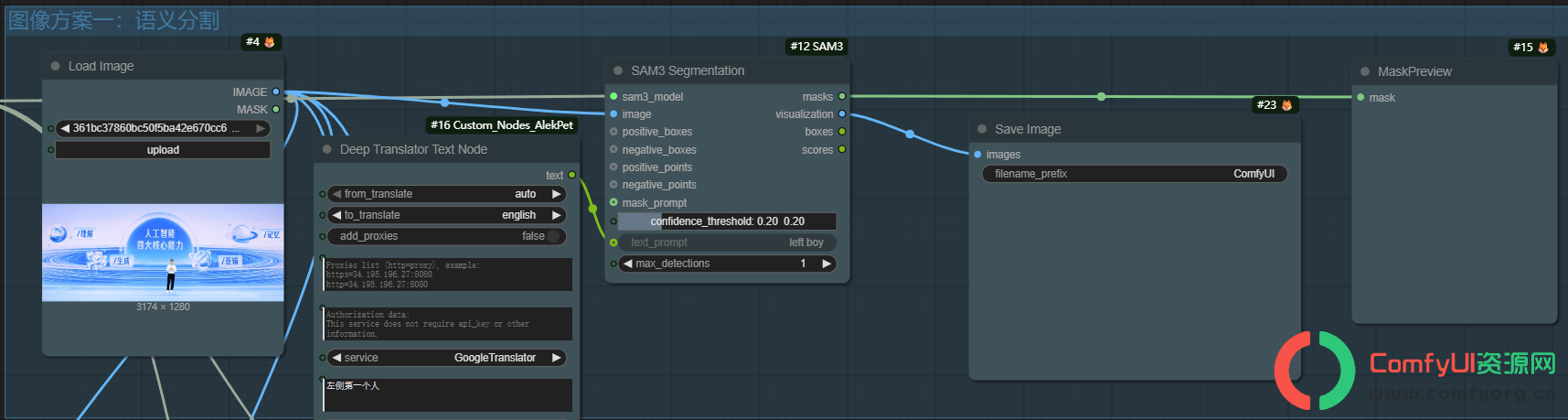Click the filename_prefix ComfyUI field
The width and height of the screenshot is (1568, 420).
coord(1135,174)
